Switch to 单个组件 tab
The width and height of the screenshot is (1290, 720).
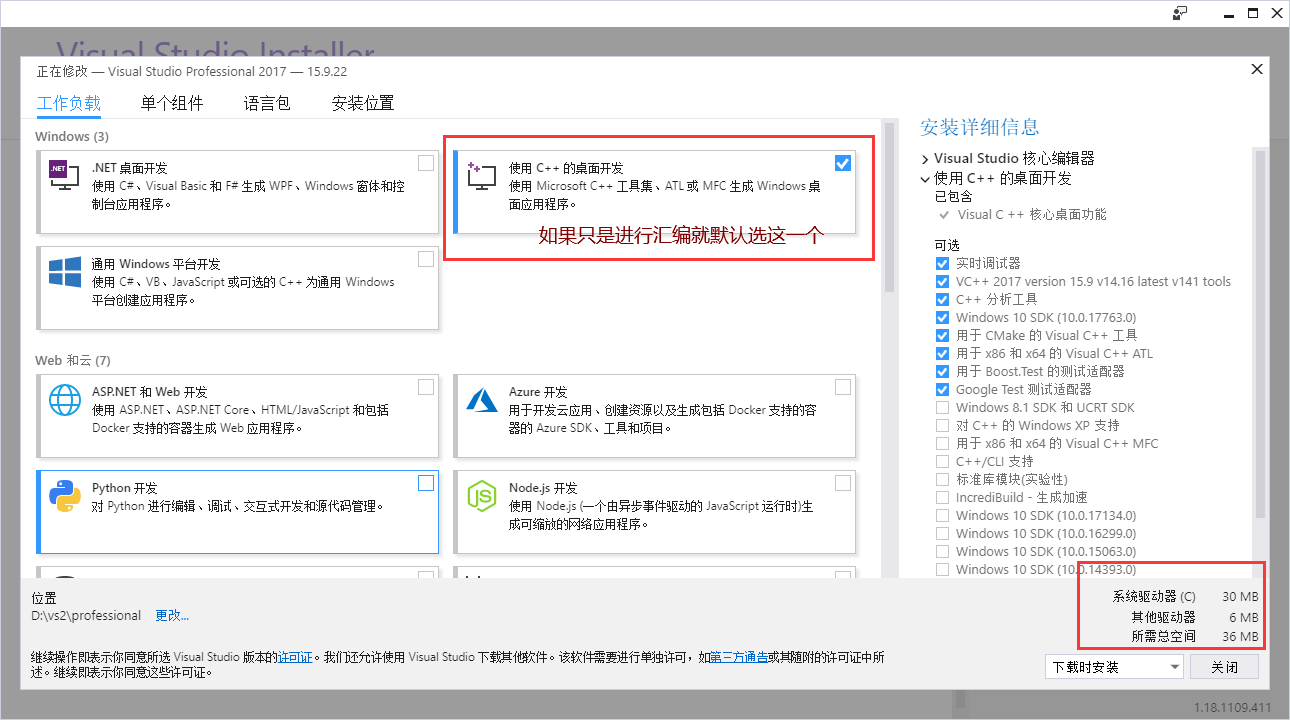[x=172, y=103]
